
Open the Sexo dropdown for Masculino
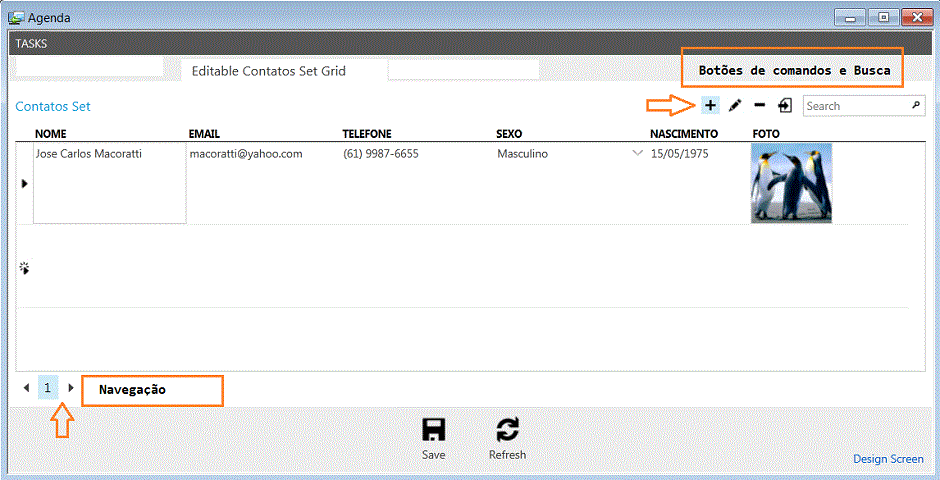[637, 153]
